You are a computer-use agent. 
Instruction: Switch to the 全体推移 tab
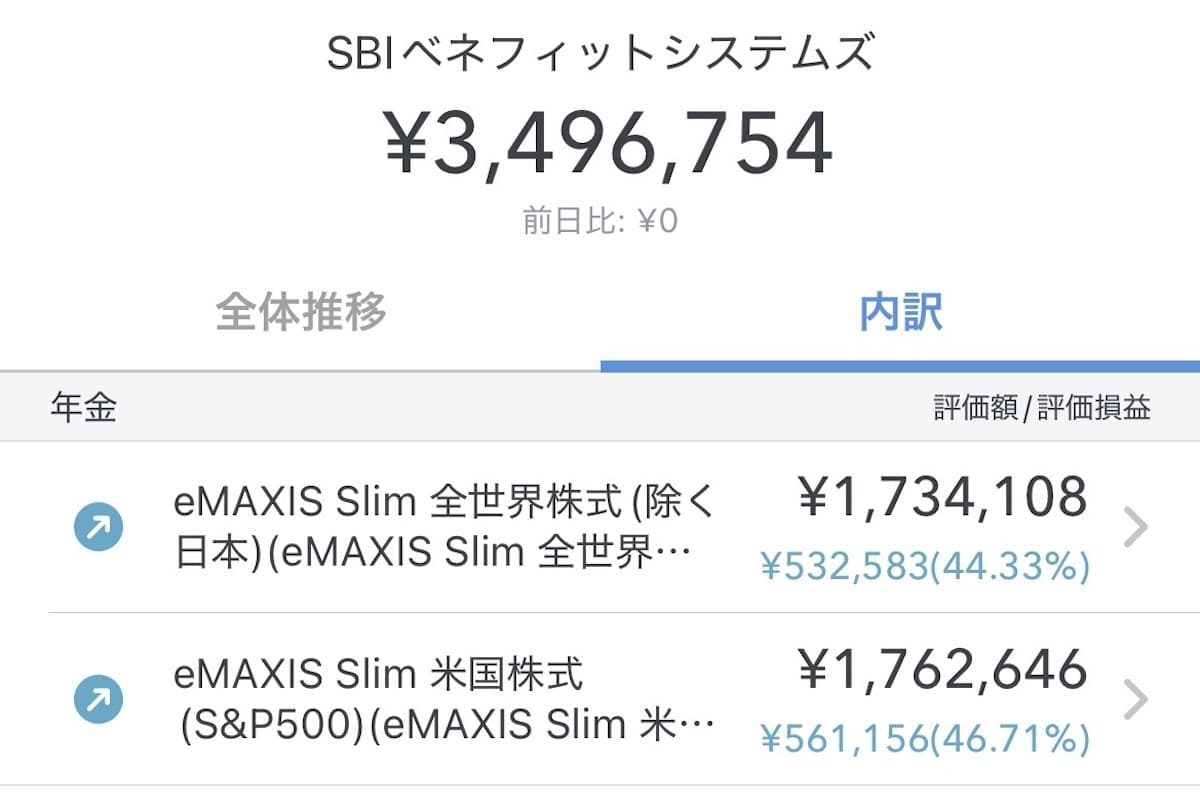[x=300, y=313]
